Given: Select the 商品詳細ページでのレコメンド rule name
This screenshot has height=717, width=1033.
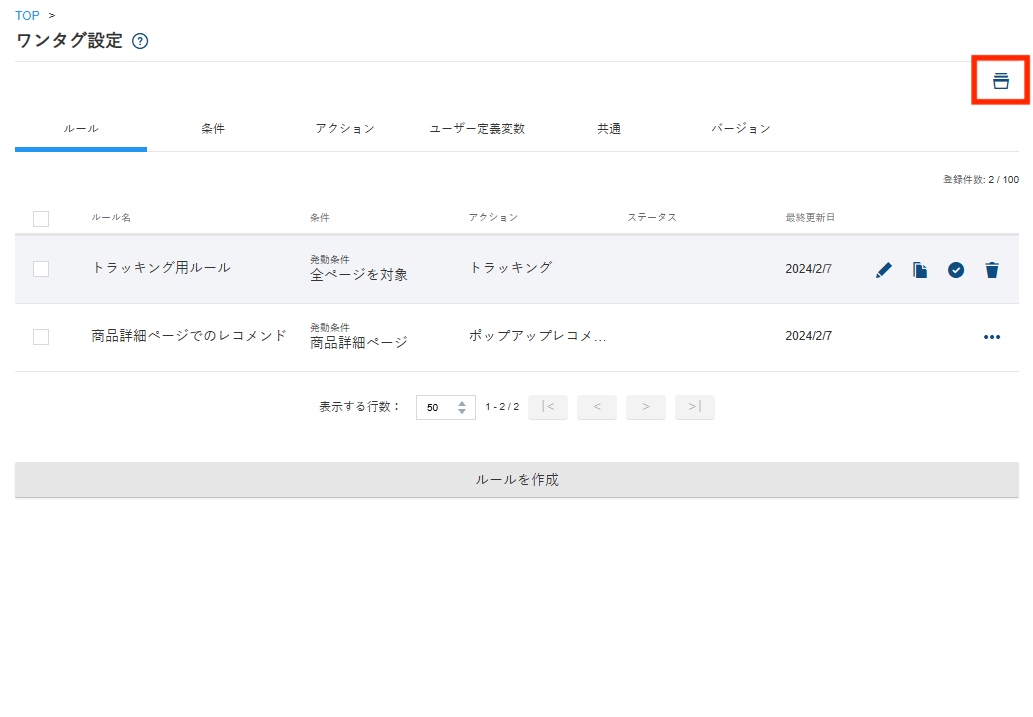Looking at the screenshot, I should click(189, 336).
